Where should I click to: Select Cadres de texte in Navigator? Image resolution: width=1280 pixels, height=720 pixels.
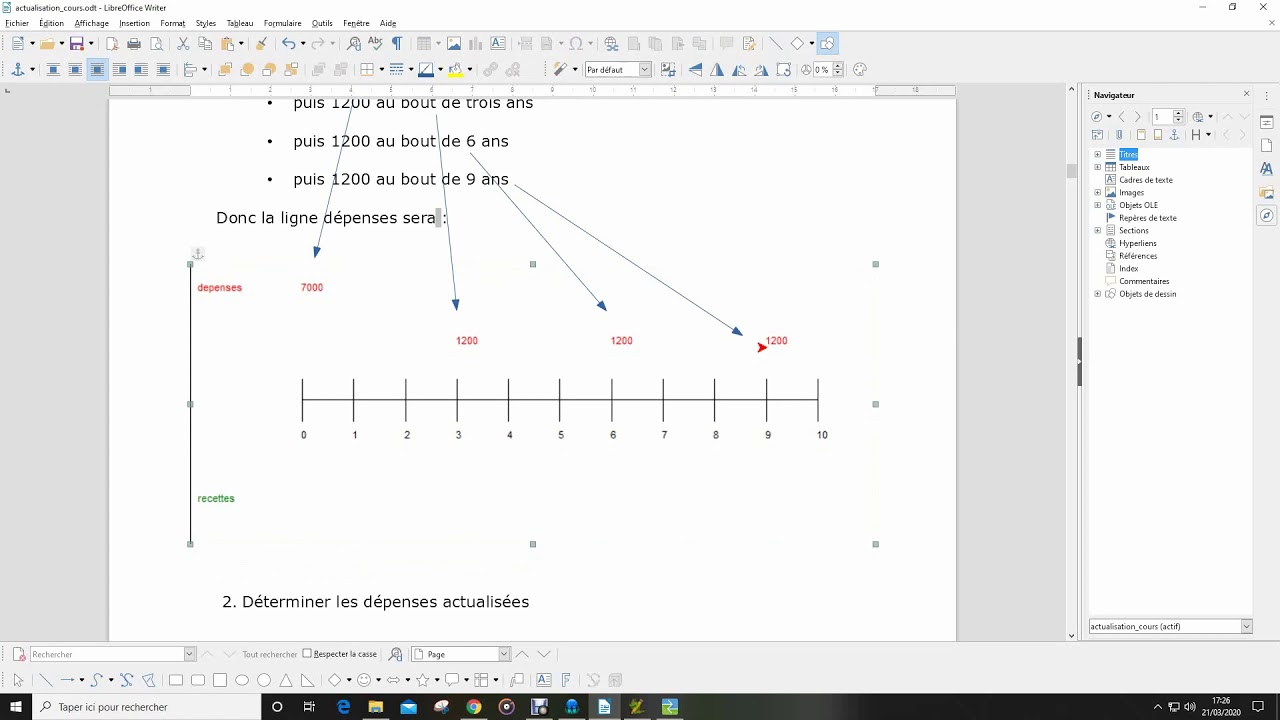click(x=1146, y=180)
